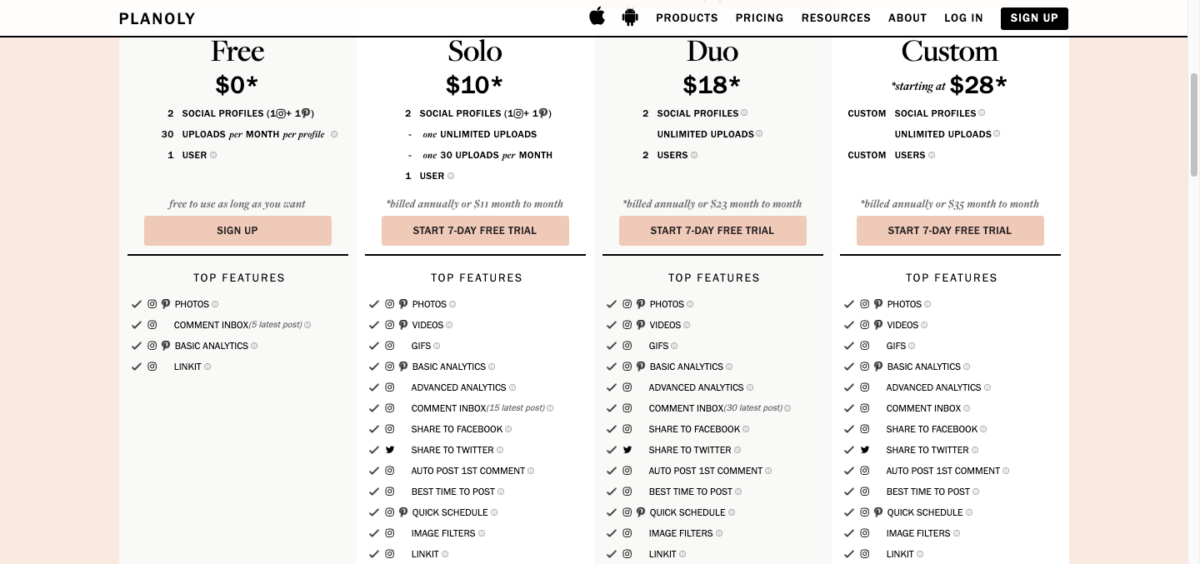Screen dimensions: 1200x564
Task: Open the ABOUT menu item
Action: tap(908, 18)
